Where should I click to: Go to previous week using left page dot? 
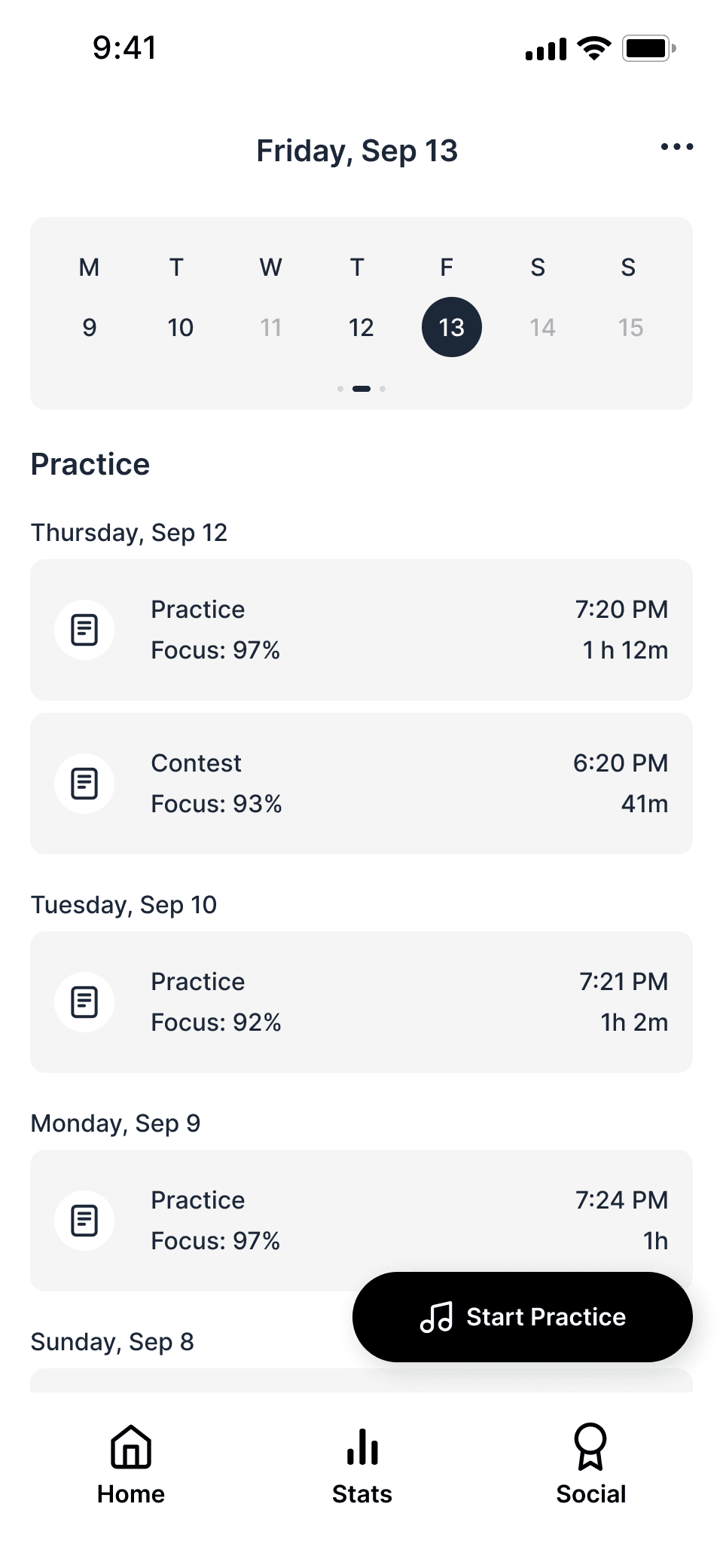(x=340, y=389)
